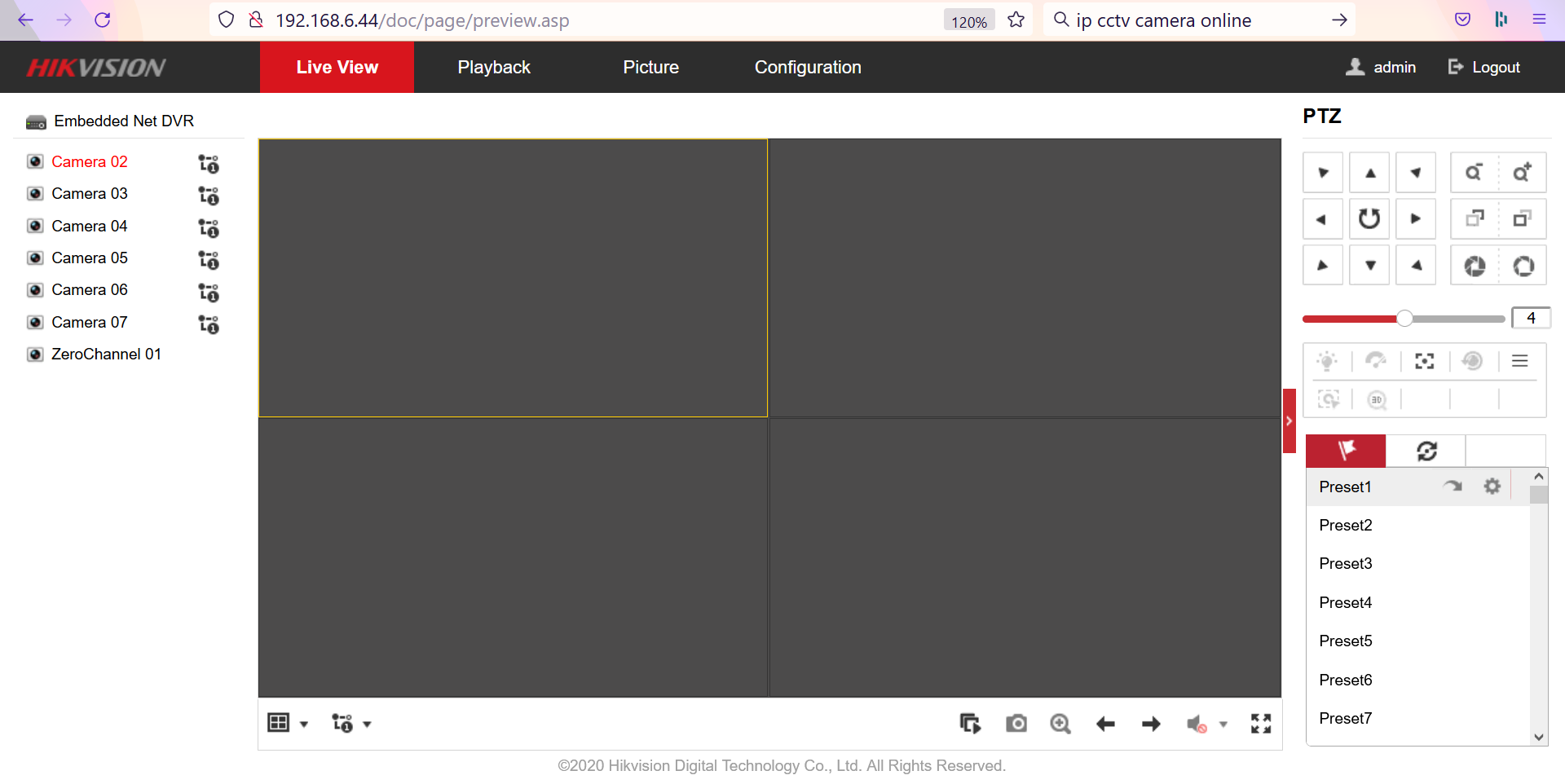
Task: Start PTZ auto scan rotation button
Action: tap(1369, 218)
